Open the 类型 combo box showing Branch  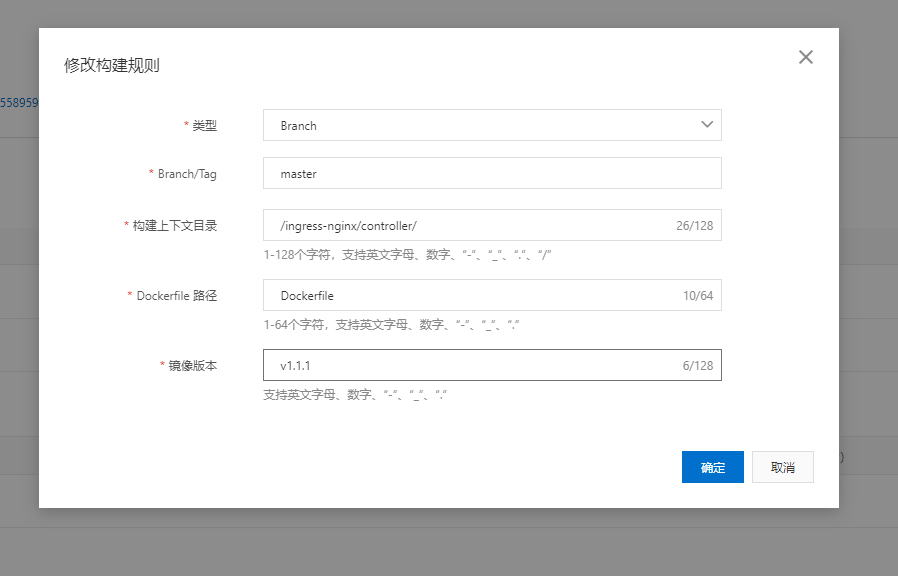(480, 125)
